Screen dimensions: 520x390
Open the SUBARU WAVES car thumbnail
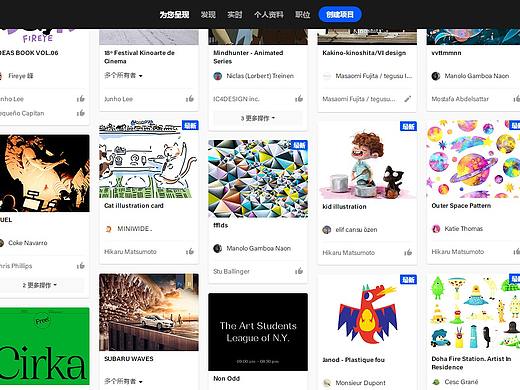coord(149,312)
